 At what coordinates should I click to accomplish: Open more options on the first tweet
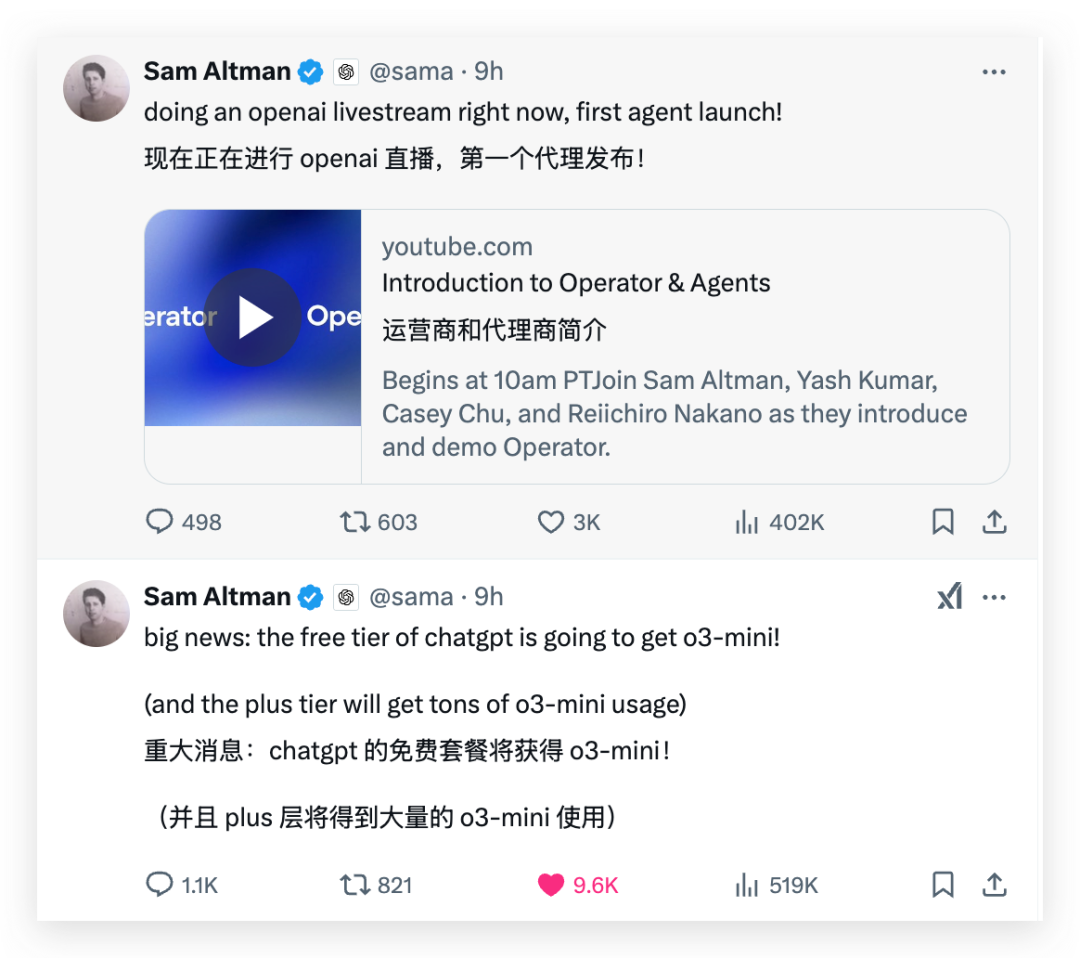[x=993, y=72]
